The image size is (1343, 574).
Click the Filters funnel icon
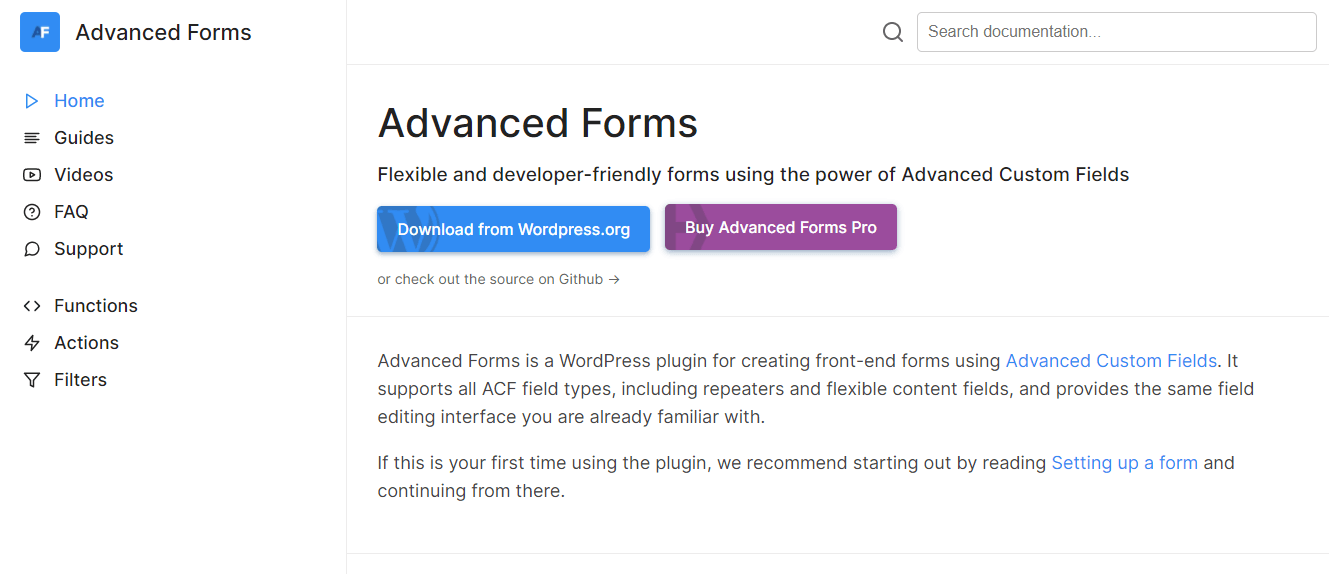[32, 380]
